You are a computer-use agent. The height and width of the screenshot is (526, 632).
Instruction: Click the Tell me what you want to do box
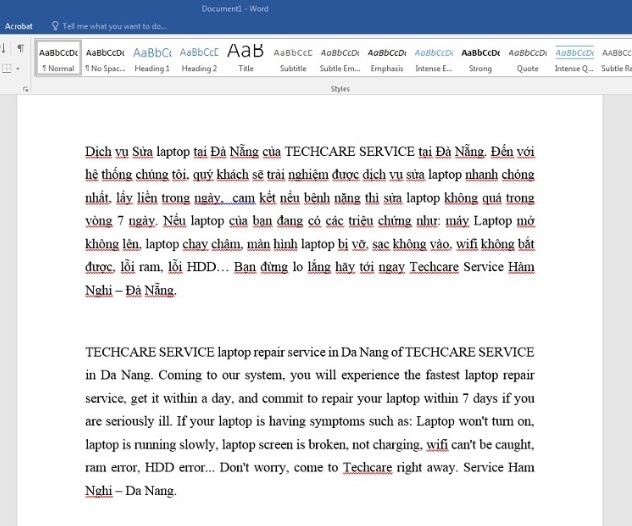pos(114,26)
